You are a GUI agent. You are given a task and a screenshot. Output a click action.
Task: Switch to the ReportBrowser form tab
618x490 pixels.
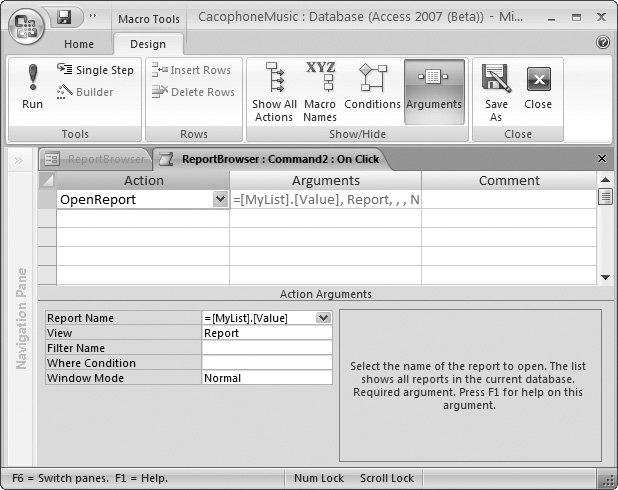[x=95, y=159]
